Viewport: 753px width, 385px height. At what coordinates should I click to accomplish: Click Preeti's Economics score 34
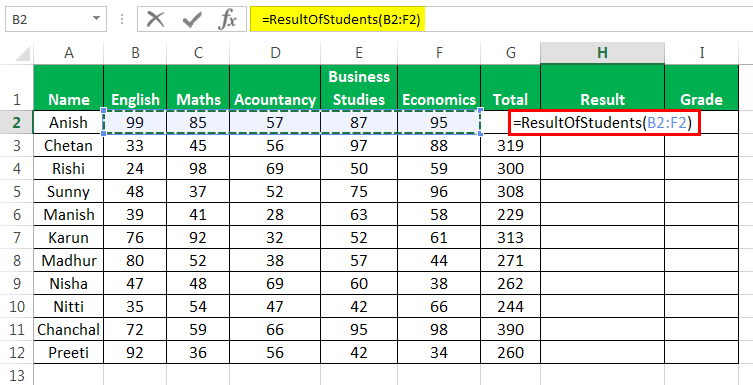tap(439, 353)
